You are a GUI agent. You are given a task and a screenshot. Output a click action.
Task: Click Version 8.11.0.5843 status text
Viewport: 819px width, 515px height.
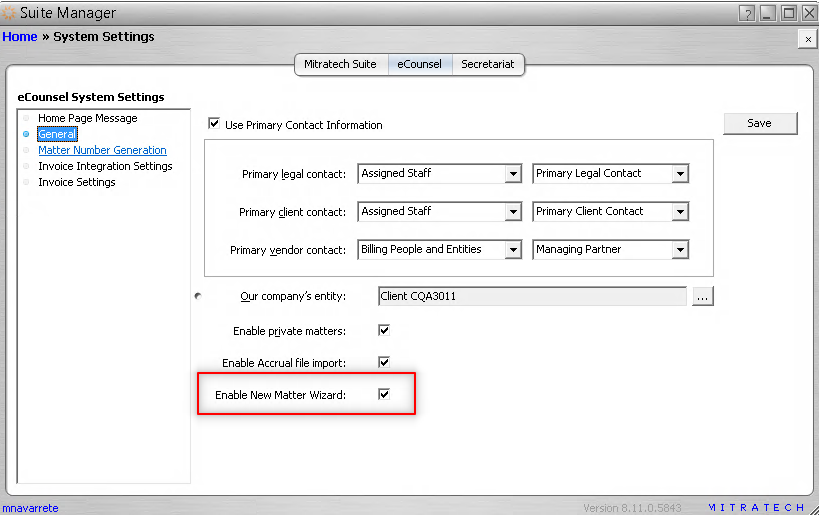click(632, 508)
